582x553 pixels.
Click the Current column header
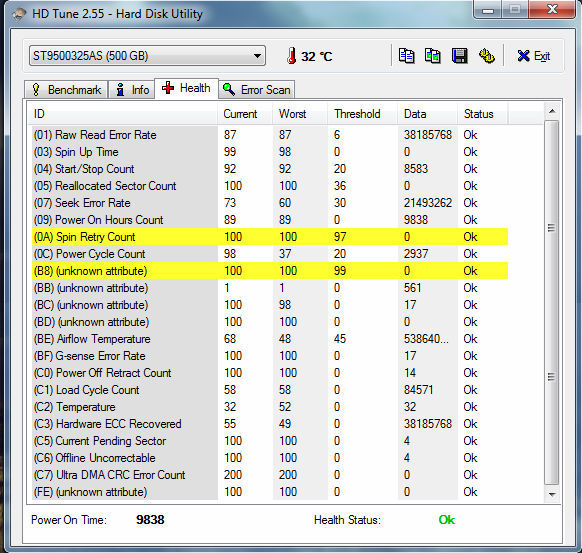click(x=245, y=114)
